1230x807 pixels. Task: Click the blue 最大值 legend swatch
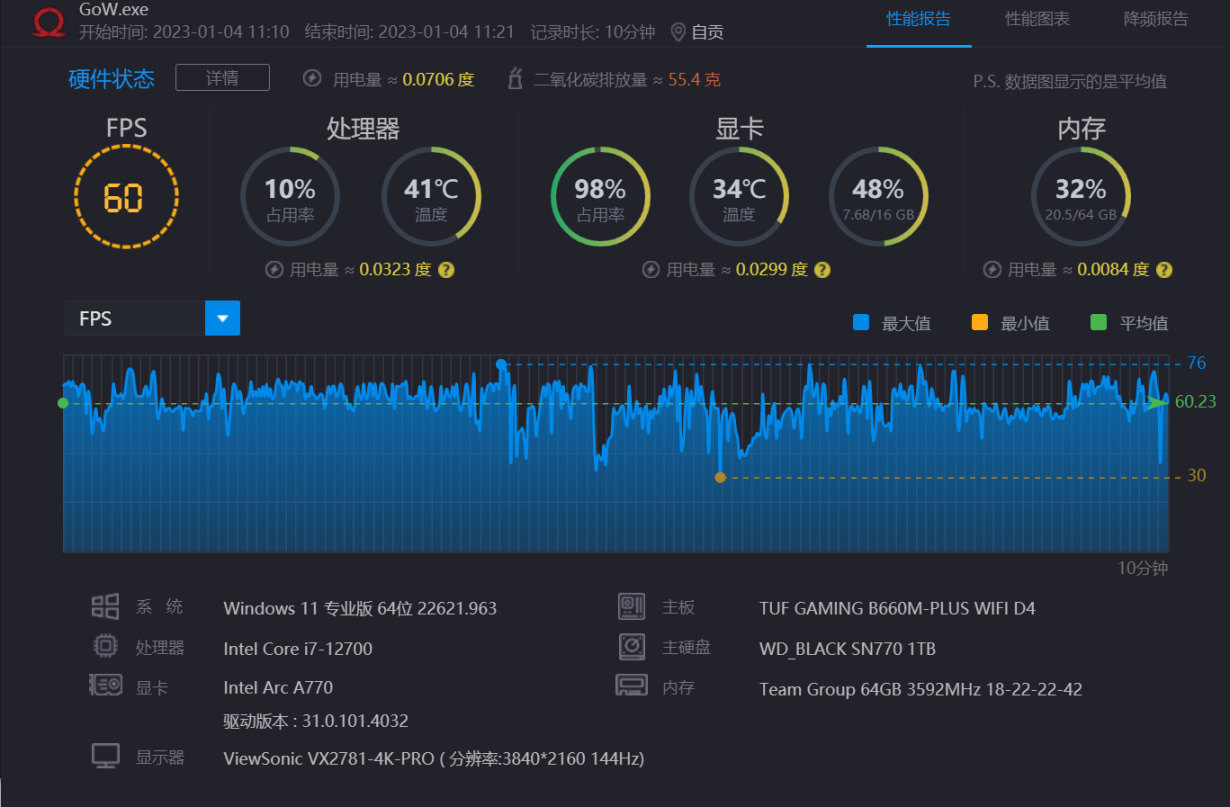click(861, 322)
